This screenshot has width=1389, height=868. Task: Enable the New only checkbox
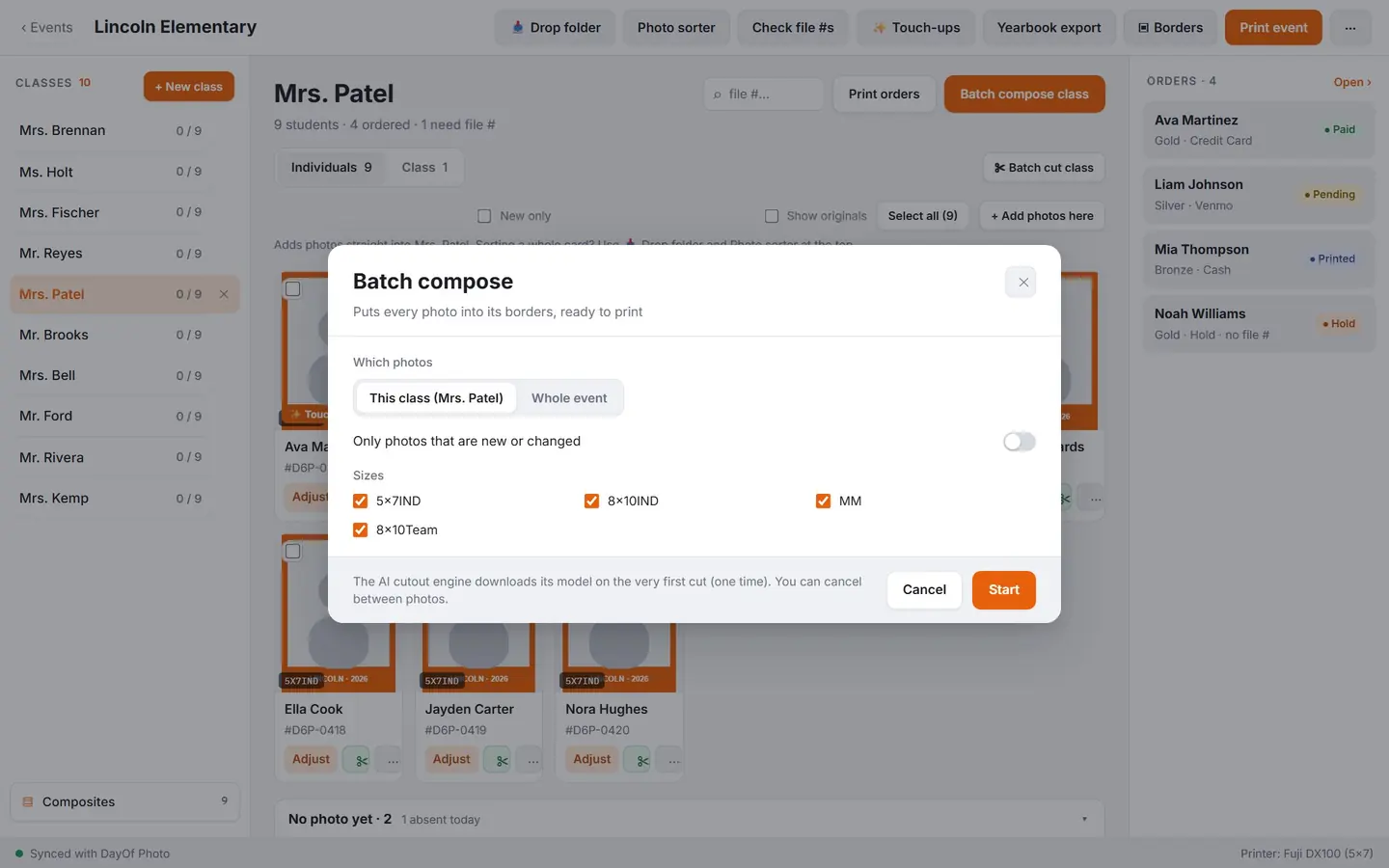point(484,216)
